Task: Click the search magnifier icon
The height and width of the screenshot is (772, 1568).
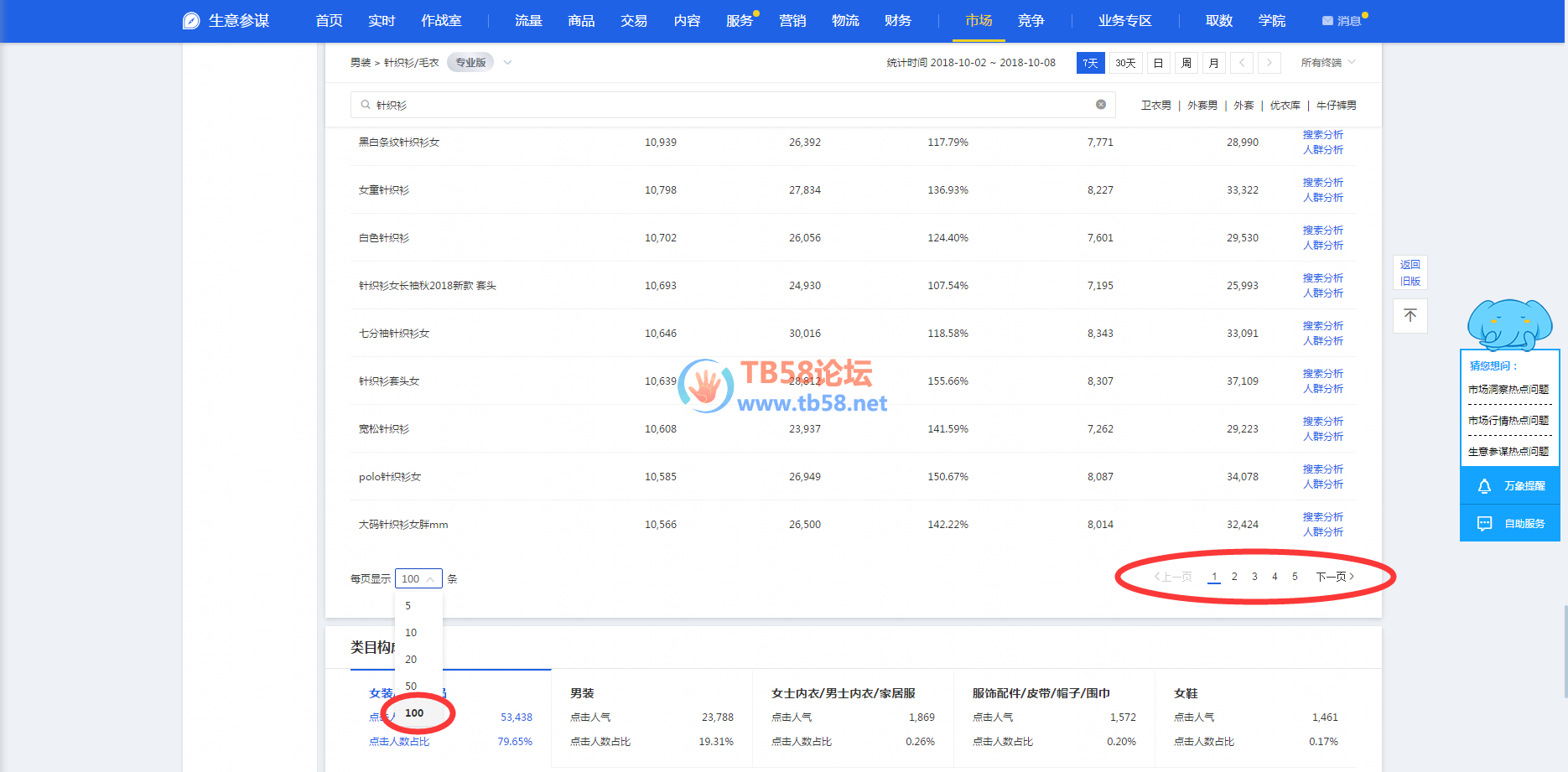Action: pos(366,105)
